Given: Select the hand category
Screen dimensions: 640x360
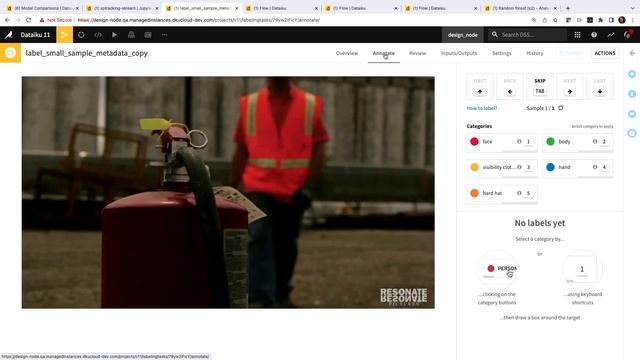Looking at the screenshot, I should [578, 167].
